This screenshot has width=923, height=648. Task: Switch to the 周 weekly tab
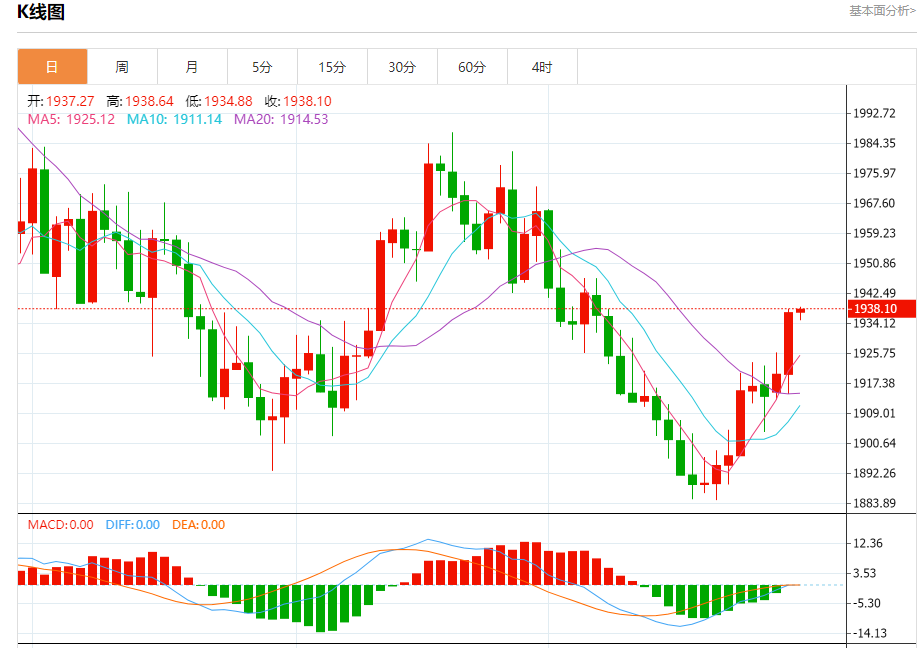point(122,67)
